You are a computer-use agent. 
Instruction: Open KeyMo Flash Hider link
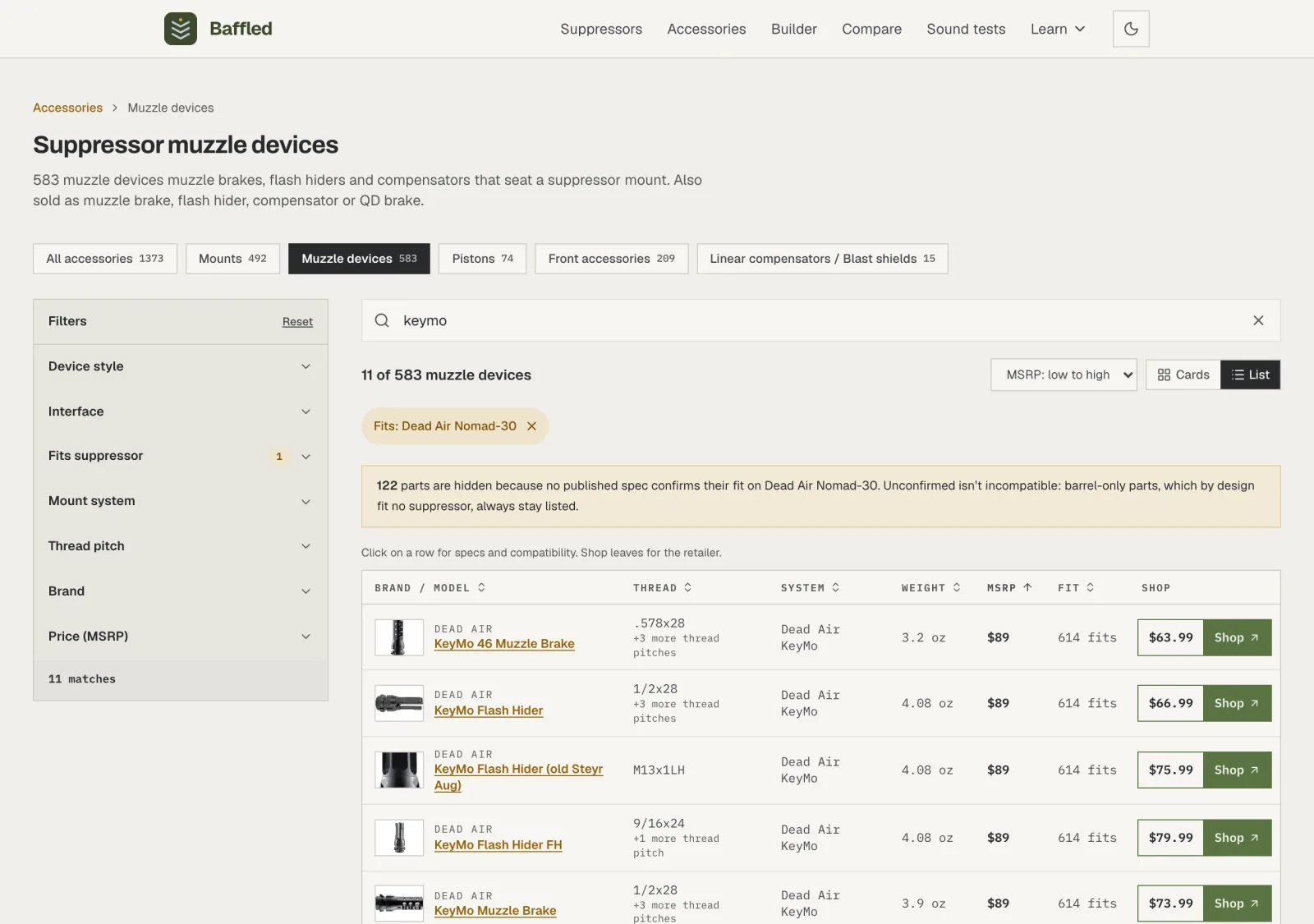(x=489, y=710)
